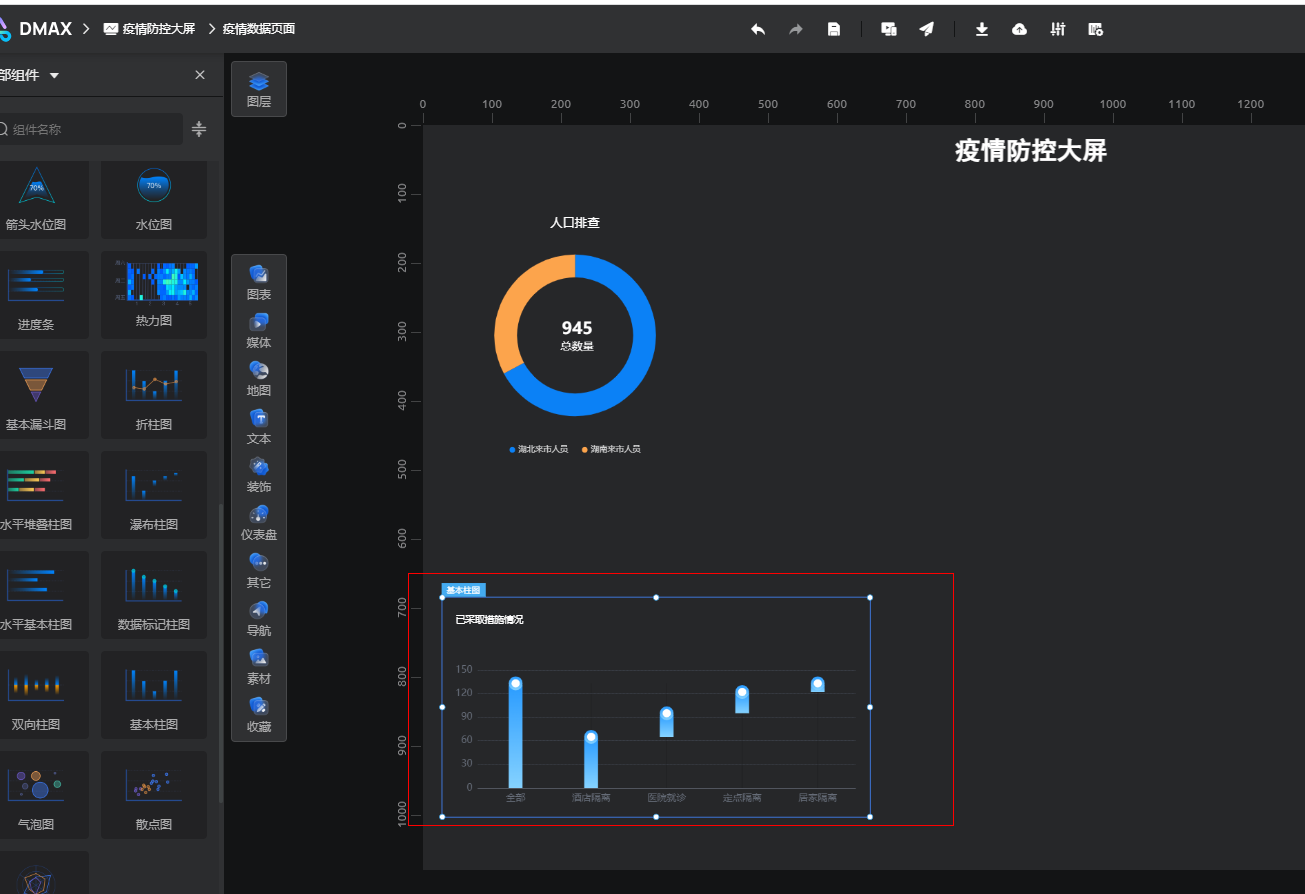Screen dimensions: 1305x894
Task: Pick the 热力图 component thumbnail
Action: point(154,295)
